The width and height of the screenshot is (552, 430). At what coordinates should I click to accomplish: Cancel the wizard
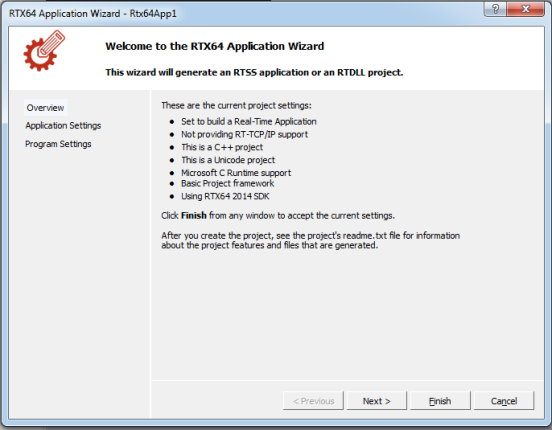tap(504, 401)
